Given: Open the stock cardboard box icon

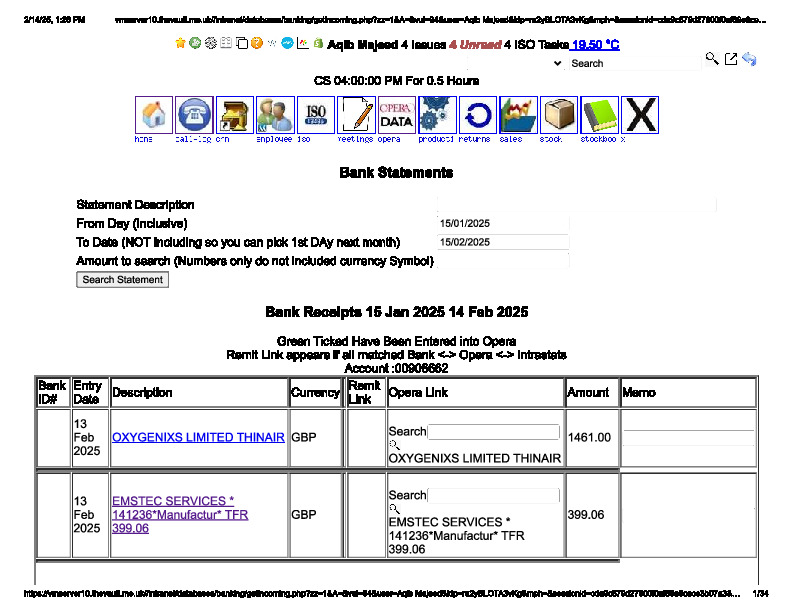Looking at the screenshot, I should coord(559,115).
